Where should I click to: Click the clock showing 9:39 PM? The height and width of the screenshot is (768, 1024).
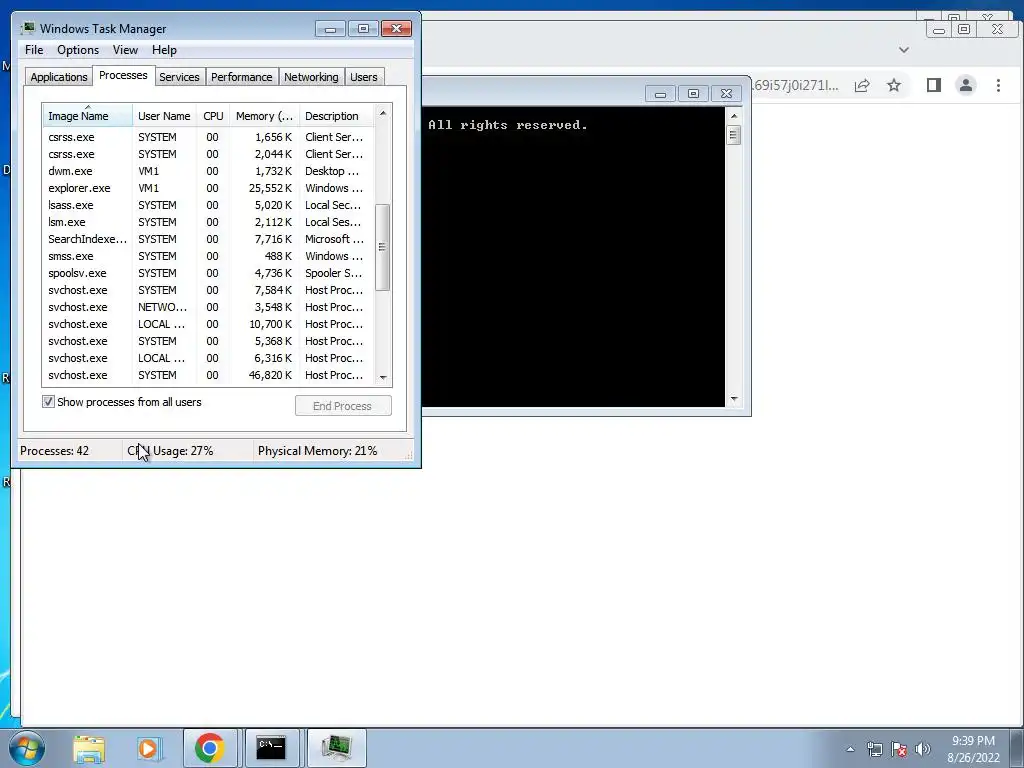(973, 741)
